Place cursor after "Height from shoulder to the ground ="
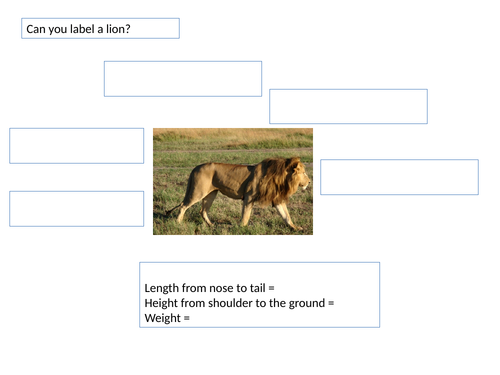The width and height of the screenshot is (500, 375). (x=334, y=303)
